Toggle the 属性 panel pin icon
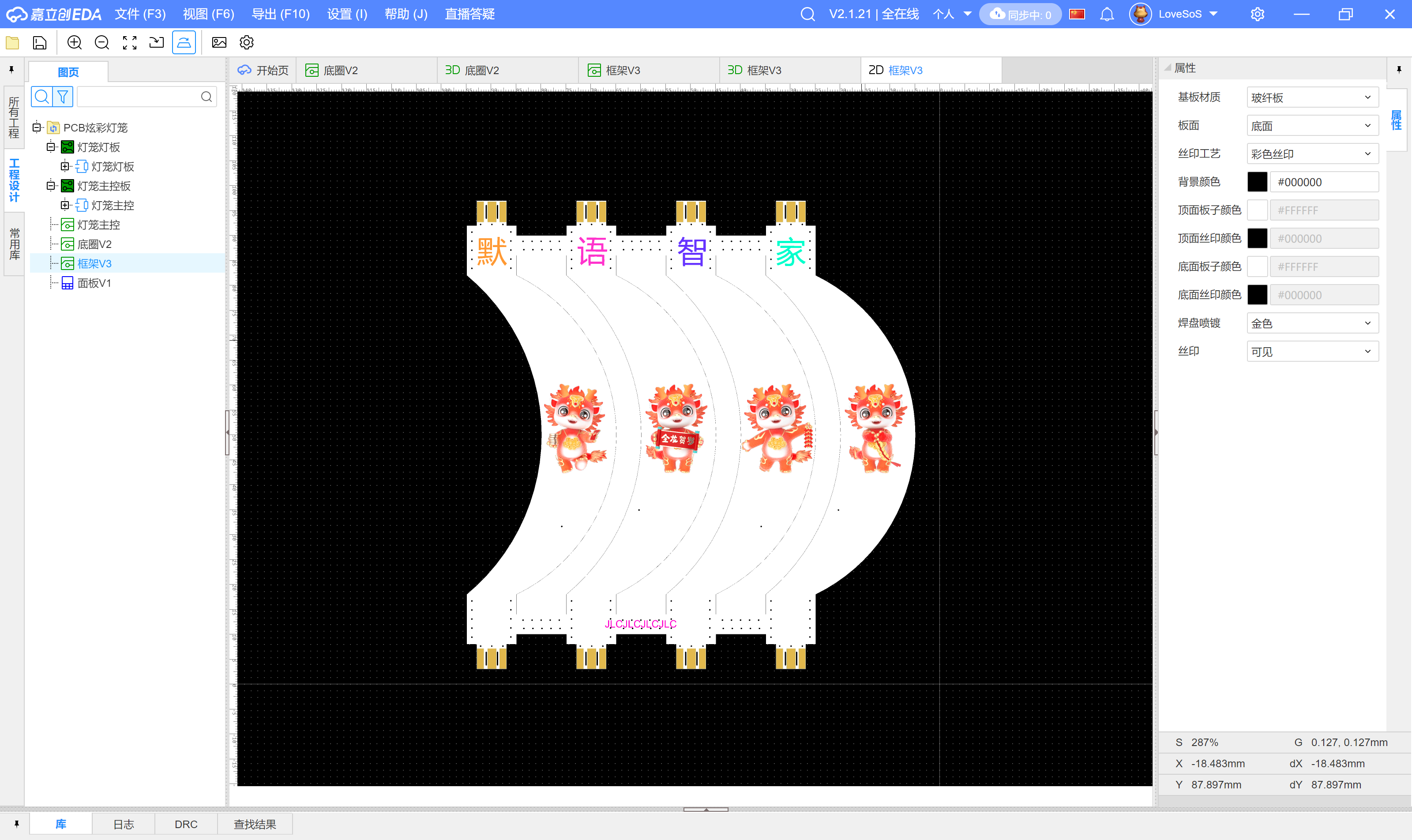This screenshot has height=840, width=1412. click(x=1398, y=70)
